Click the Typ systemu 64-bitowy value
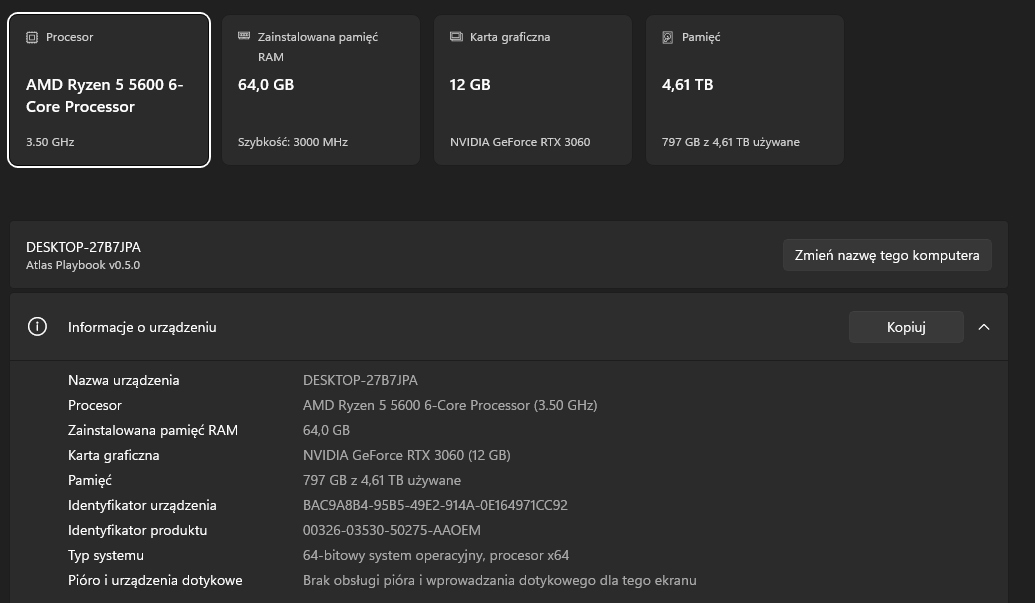The width and height of the screenshot is (1035, 603). [x=436, y=555]
